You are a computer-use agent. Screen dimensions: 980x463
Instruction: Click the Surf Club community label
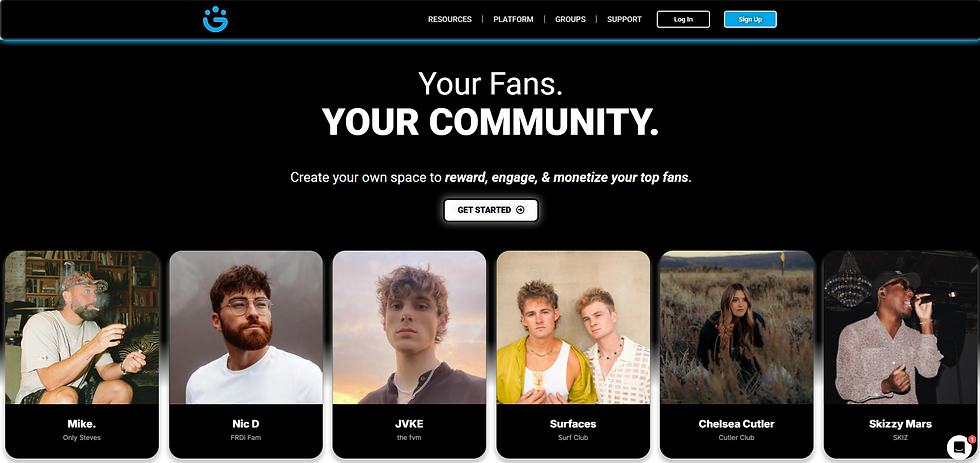pyautogui.click(x=573, y=437)
